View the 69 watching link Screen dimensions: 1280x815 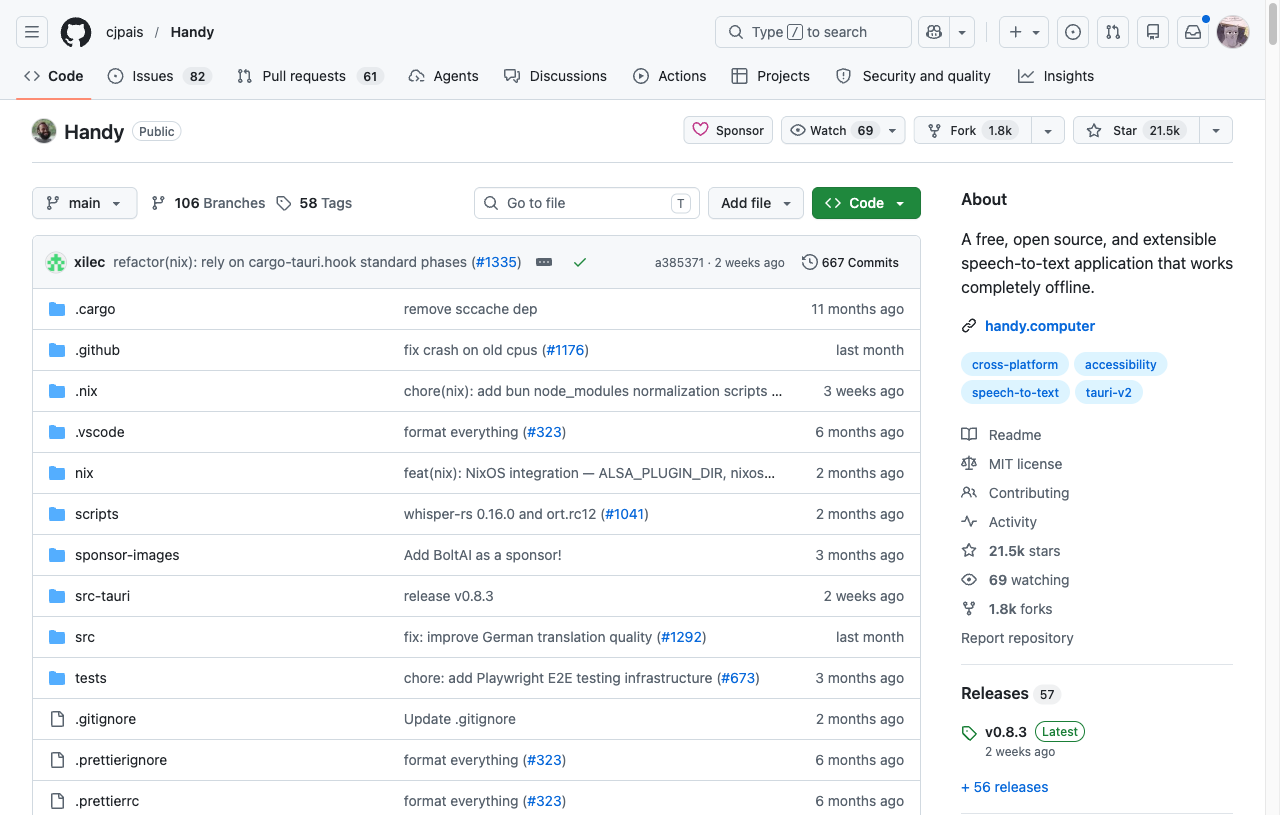coord(1015,580)
